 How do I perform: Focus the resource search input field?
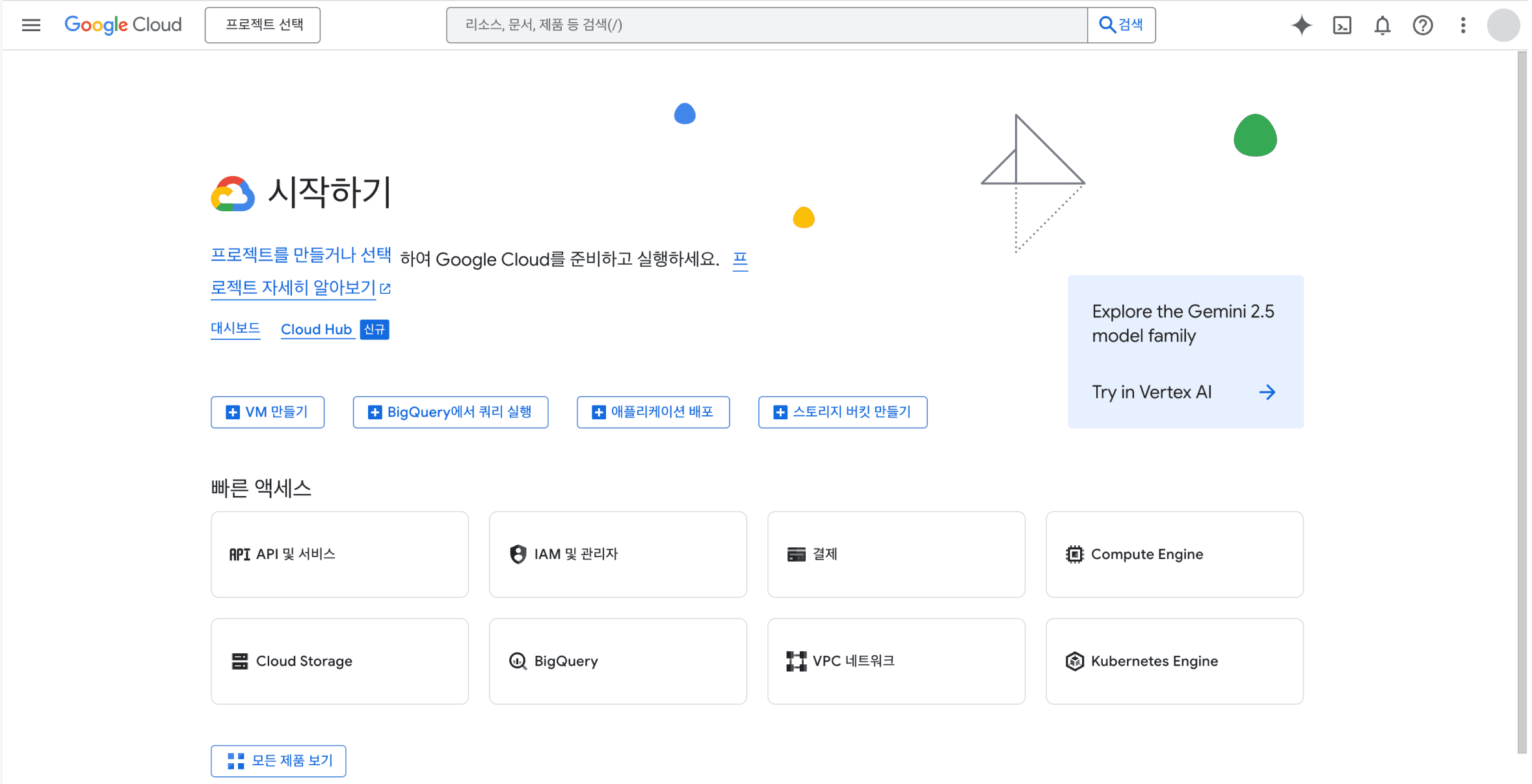click(767, 25)
